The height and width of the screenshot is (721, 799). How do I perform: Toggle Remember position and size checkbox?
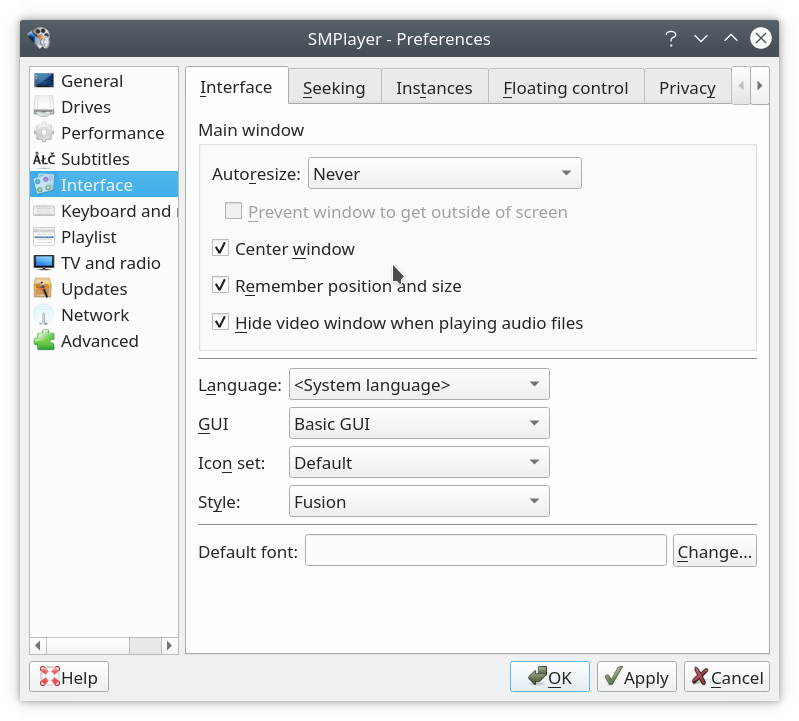[x=221, y=285]
